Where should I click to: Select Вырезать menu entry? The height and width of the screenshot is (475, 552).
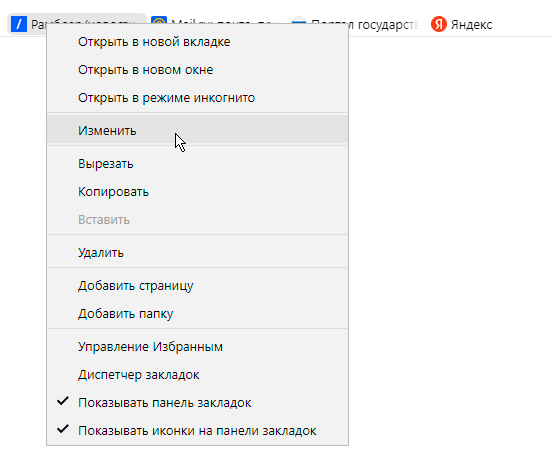click(197, 164)
